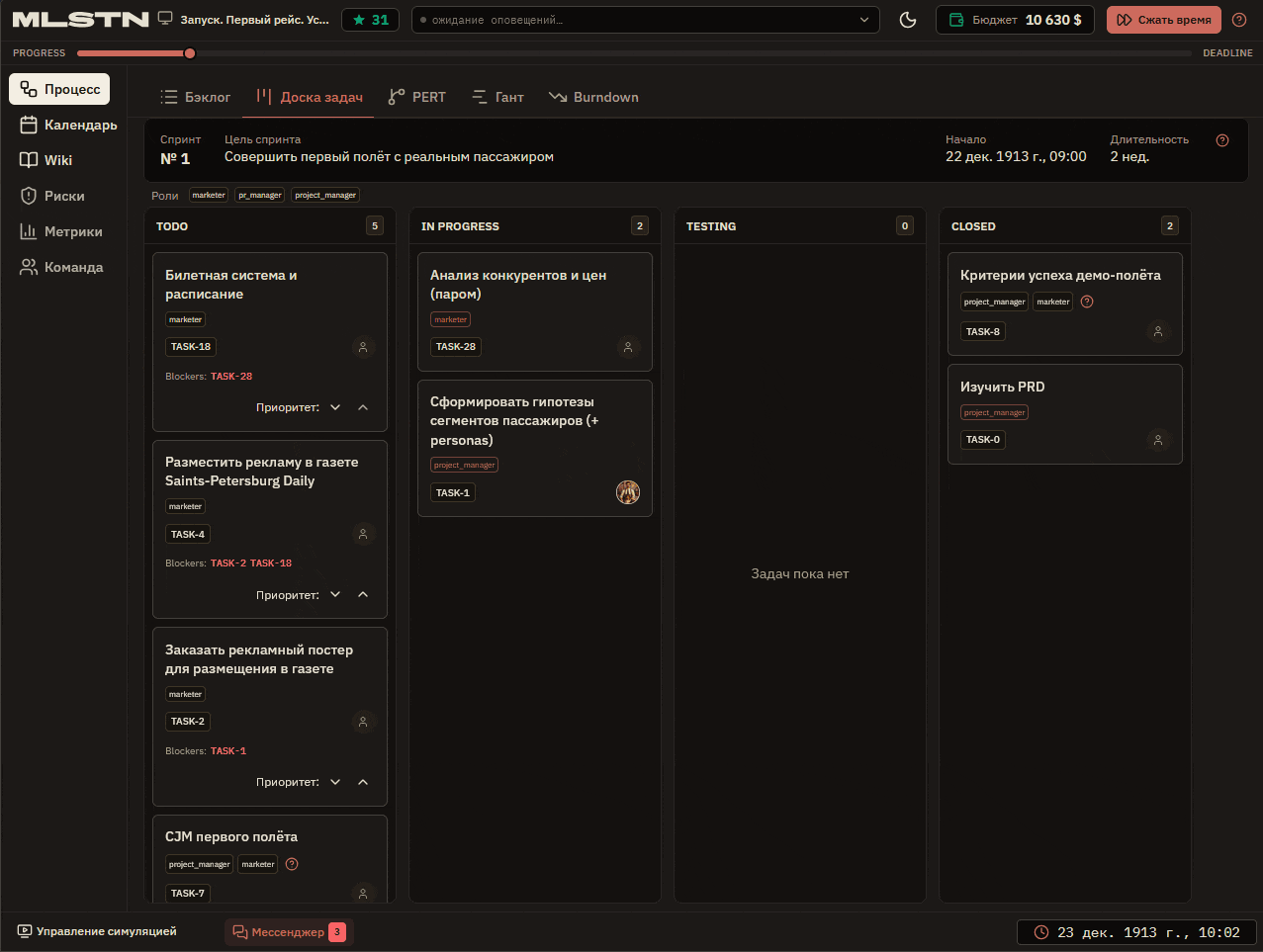Click the priority down chevron on Saints-Petersburg Daily card

pos(335,594)
